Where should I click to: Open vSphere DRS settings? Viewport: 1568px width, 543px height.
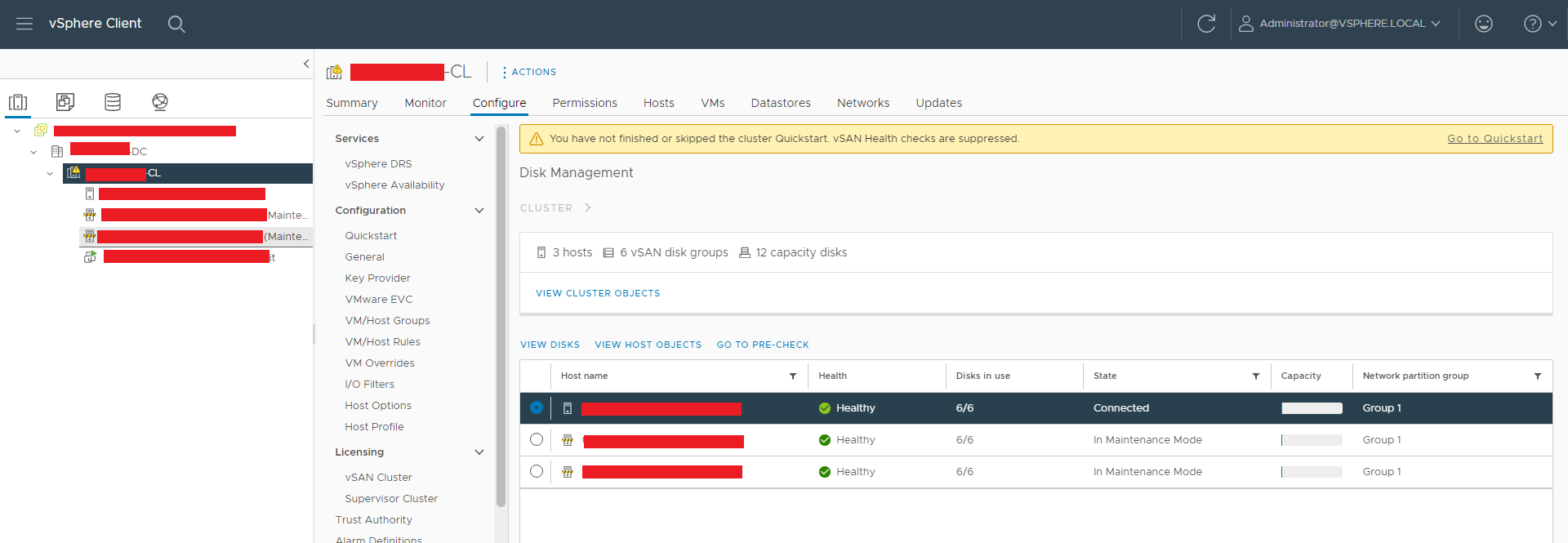pyautogui.click(x=378, y=164)
